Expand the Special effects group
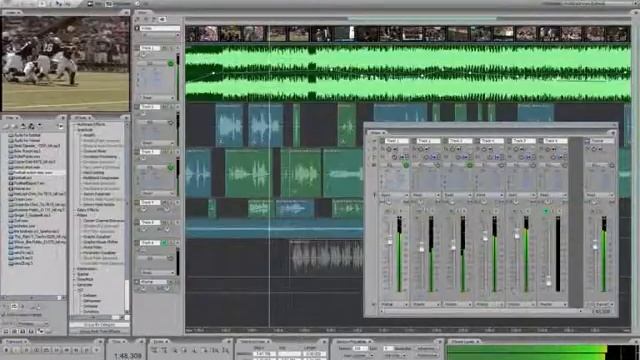 pos(75,274)
